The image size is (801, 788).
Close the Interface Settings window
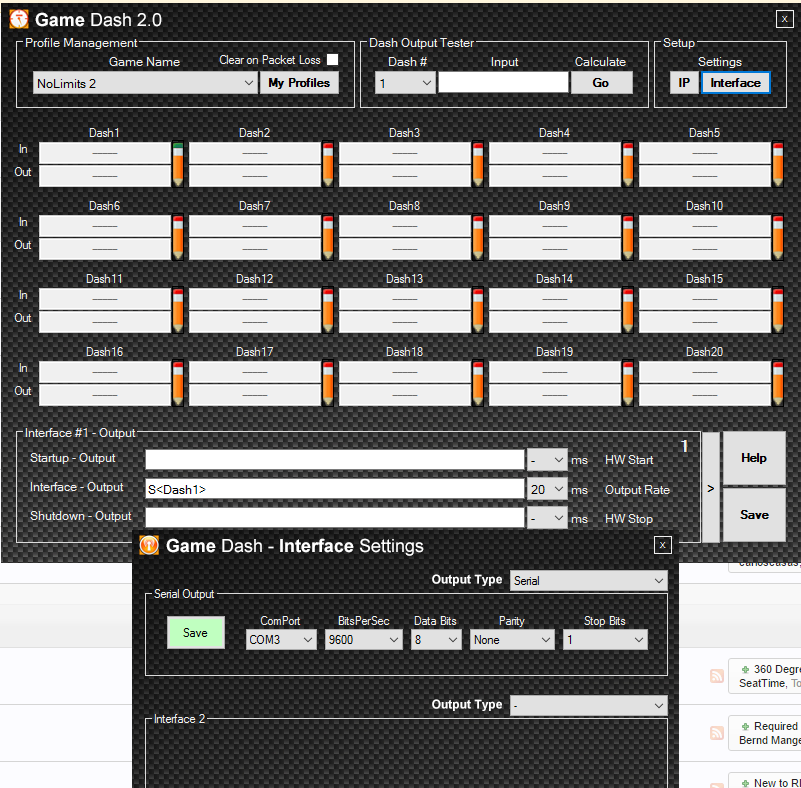click(x=663, y=545)
